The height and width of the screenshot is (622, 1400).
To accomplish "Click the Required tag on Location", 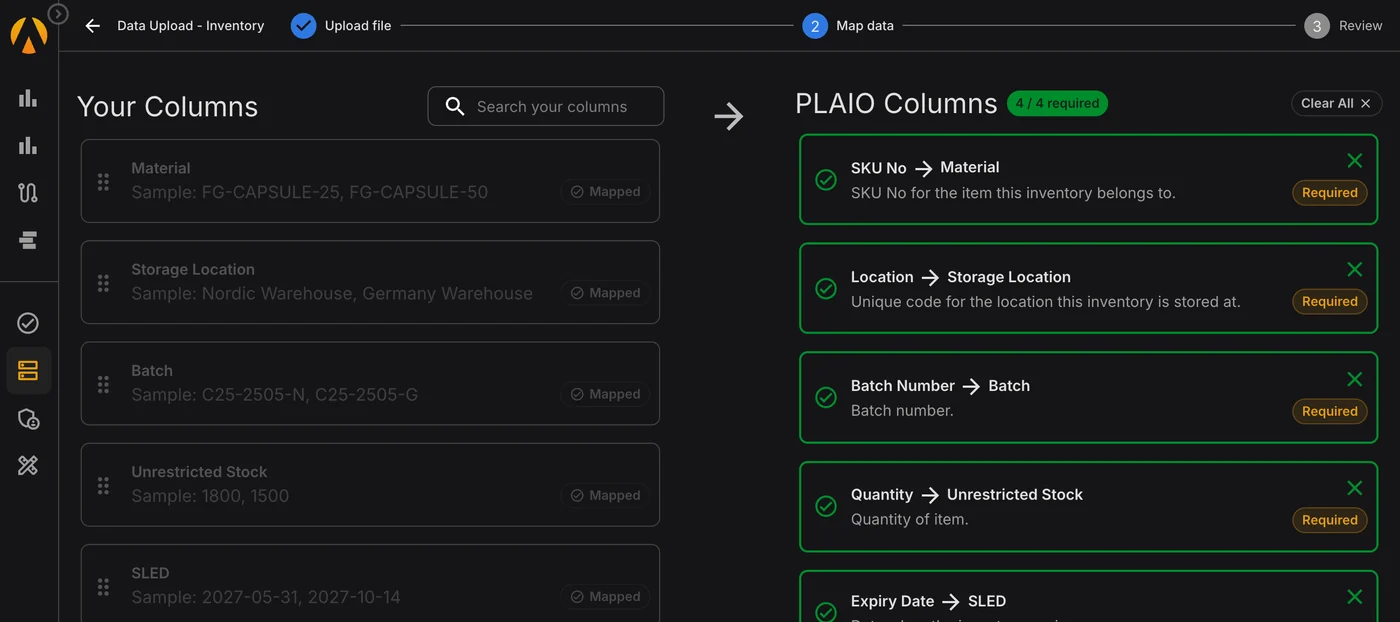I will point(1329,302).
